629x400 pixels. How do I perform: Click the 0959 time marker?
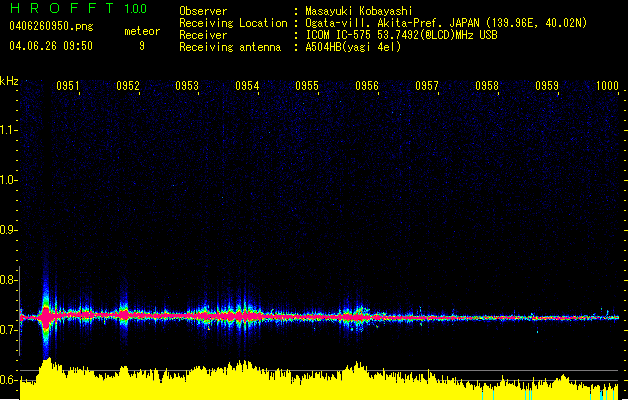tap(547, 85)
